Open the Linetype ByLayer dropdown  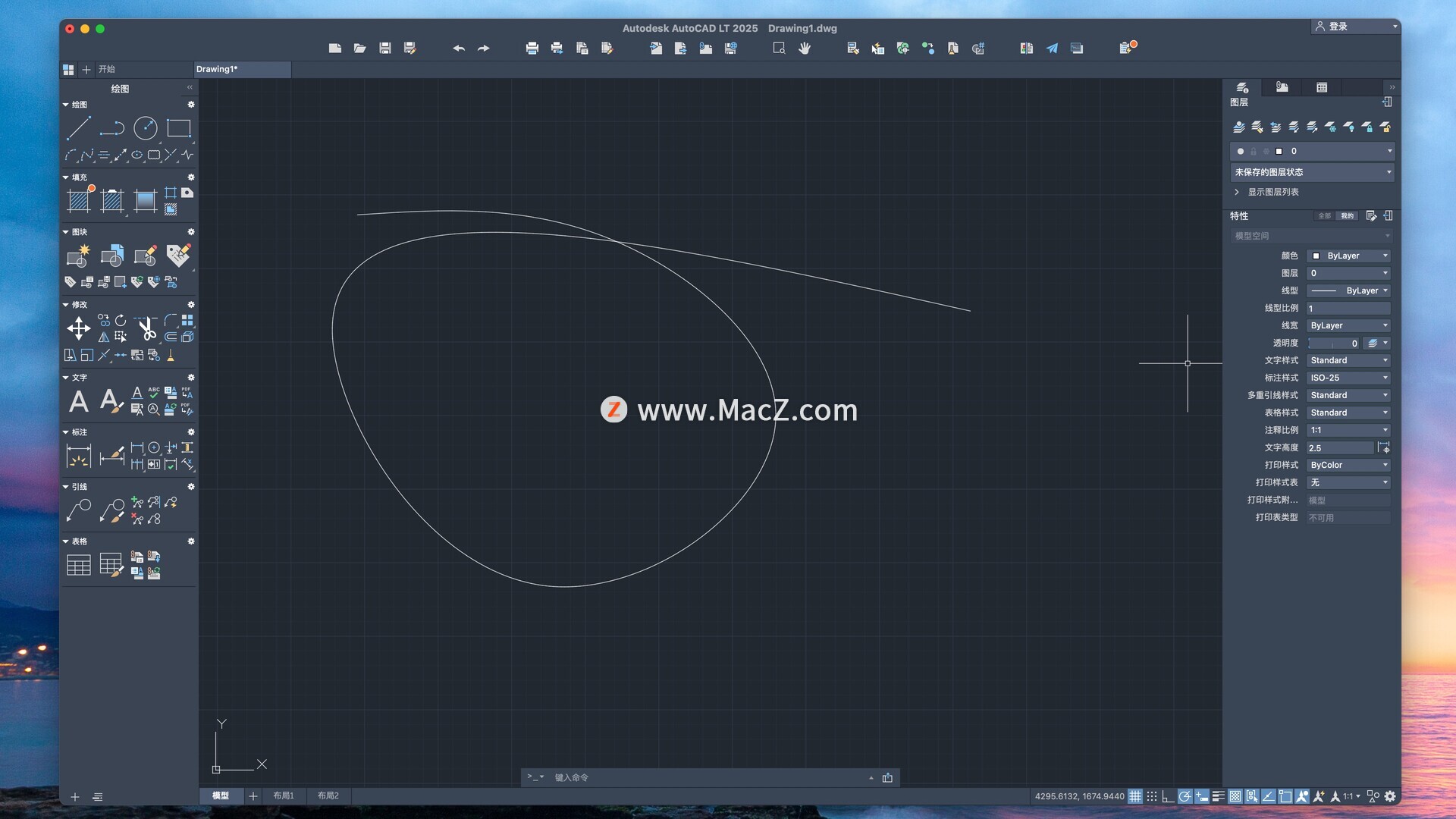tap(1348, 290)
